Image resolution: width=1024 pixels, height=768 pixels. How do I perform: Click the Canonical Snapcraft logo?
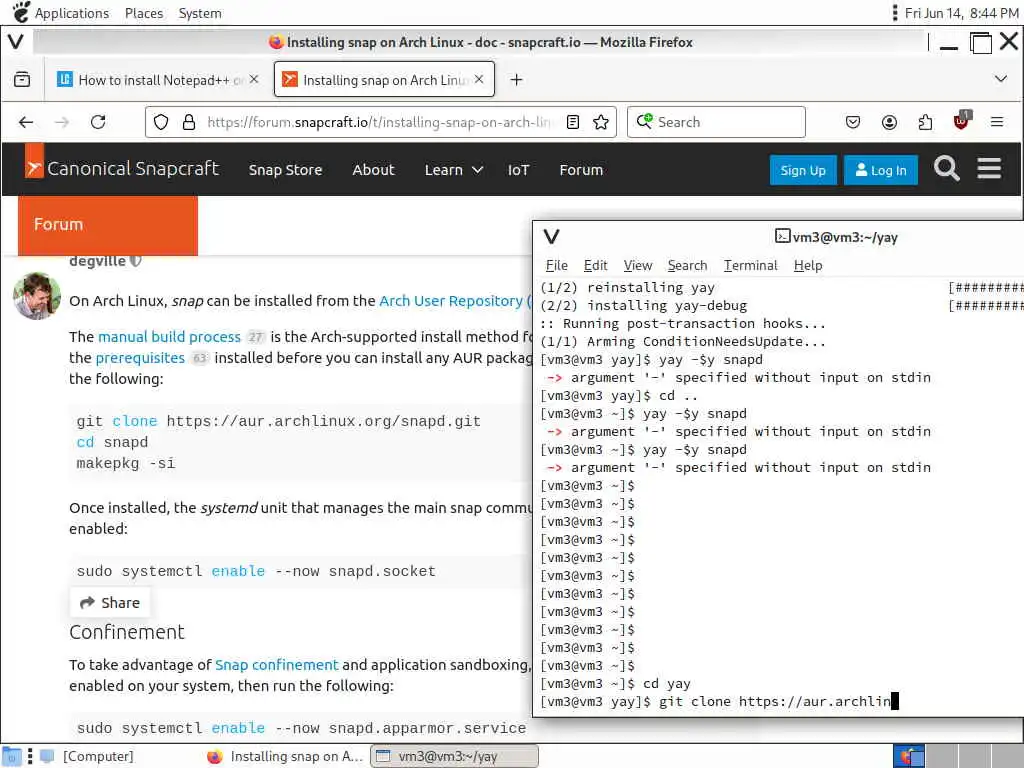(122, 168)
